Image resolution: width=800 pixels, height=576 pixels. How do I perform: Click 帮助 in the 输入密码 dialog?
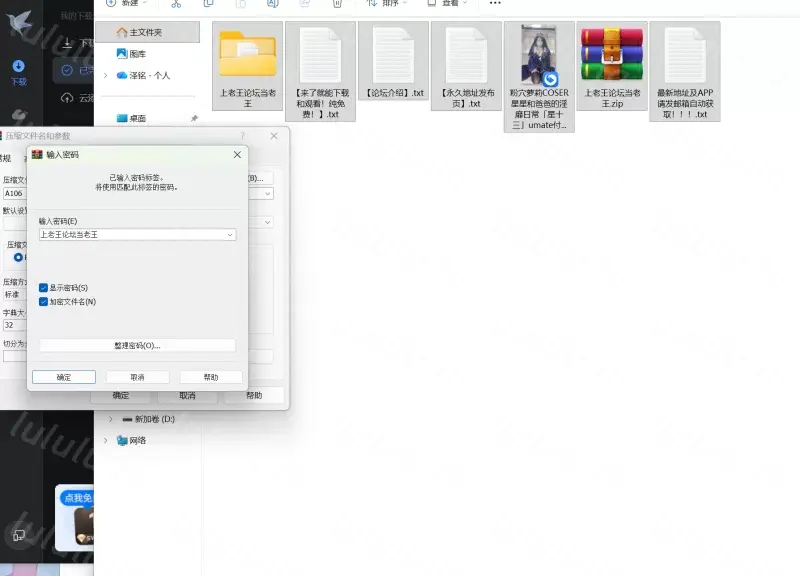pos(211,377)
